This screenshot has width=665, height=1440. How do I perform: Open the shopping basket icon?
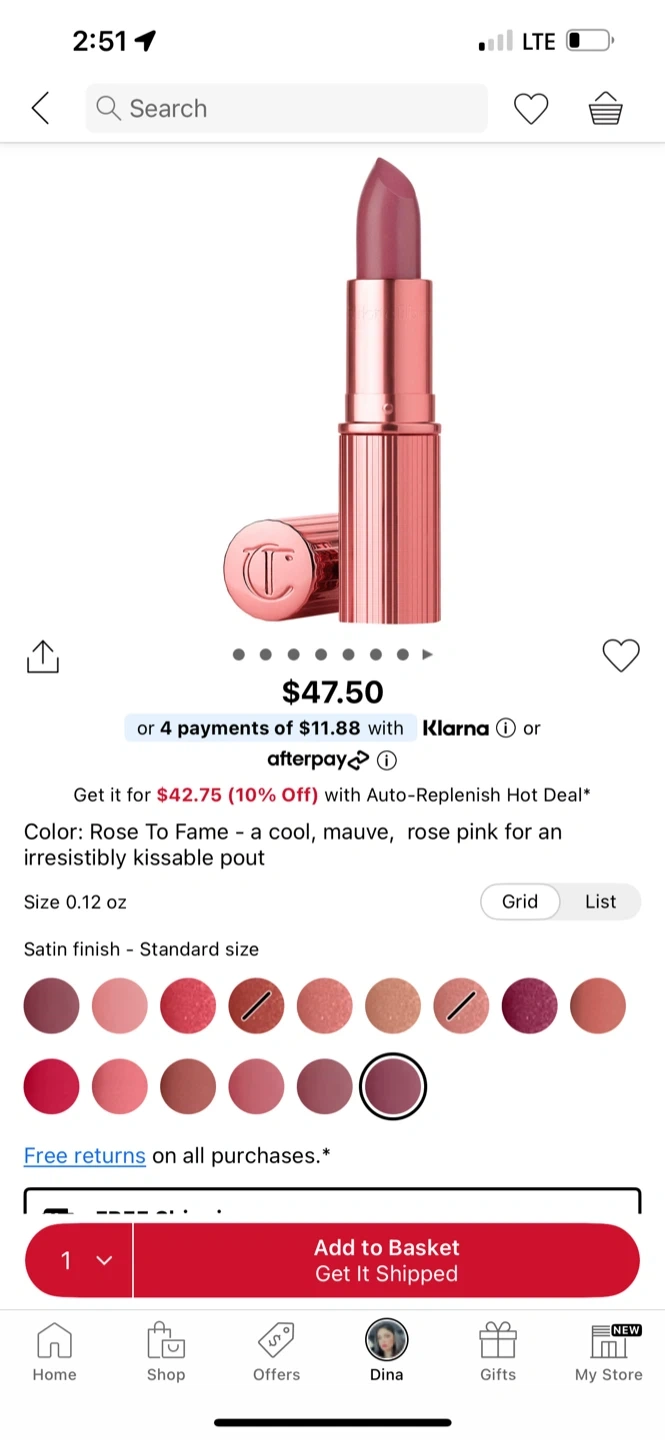(x=605, y=108)
